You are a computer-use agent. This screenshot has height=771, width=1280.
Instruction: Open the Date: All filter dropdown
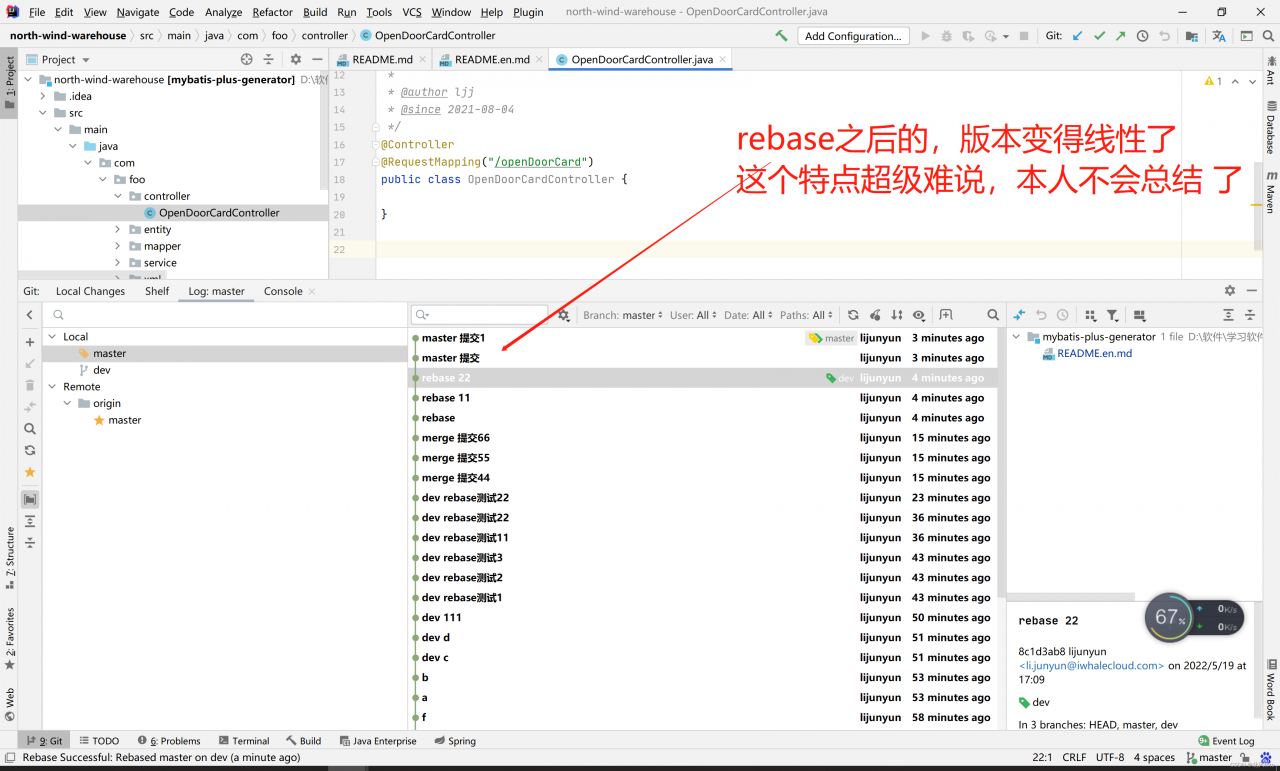coord(749,315)
